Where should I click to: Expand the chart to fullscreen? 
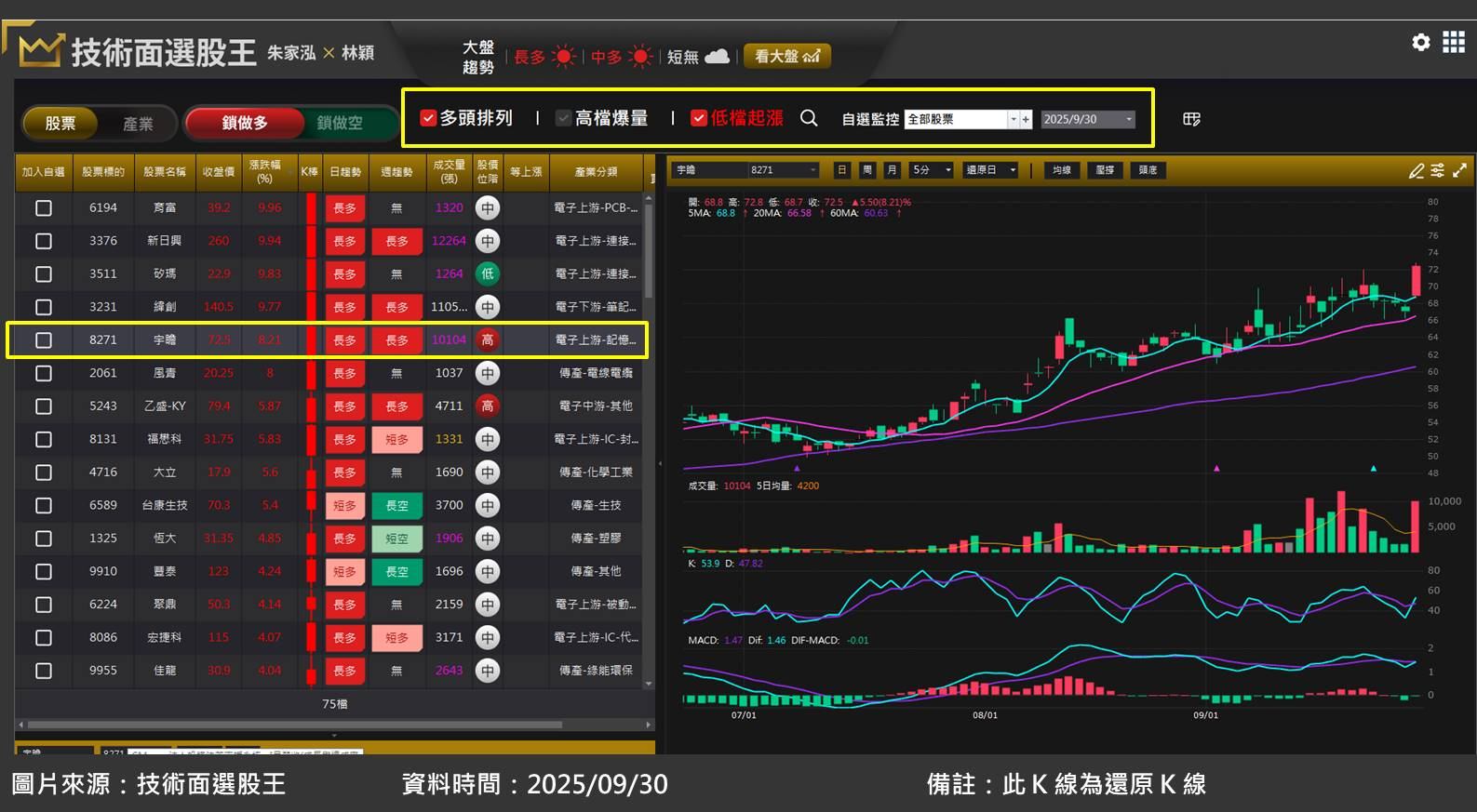(x=1459, y=170)
